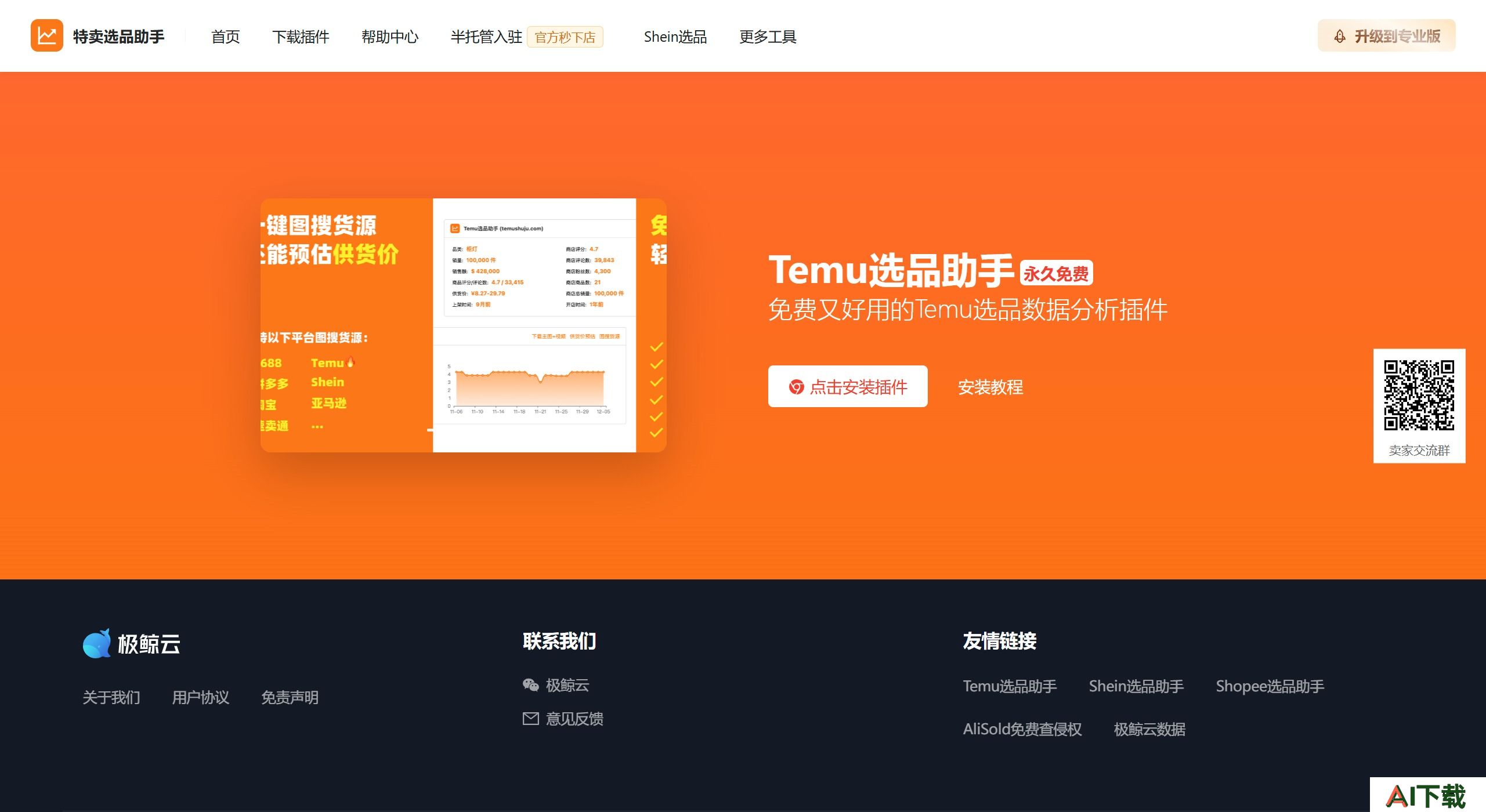Image resolution: width=1486 pixels, height=812 pixels.
Task: Click Chrome icon in install button
Action: click(x=796, y=387)
